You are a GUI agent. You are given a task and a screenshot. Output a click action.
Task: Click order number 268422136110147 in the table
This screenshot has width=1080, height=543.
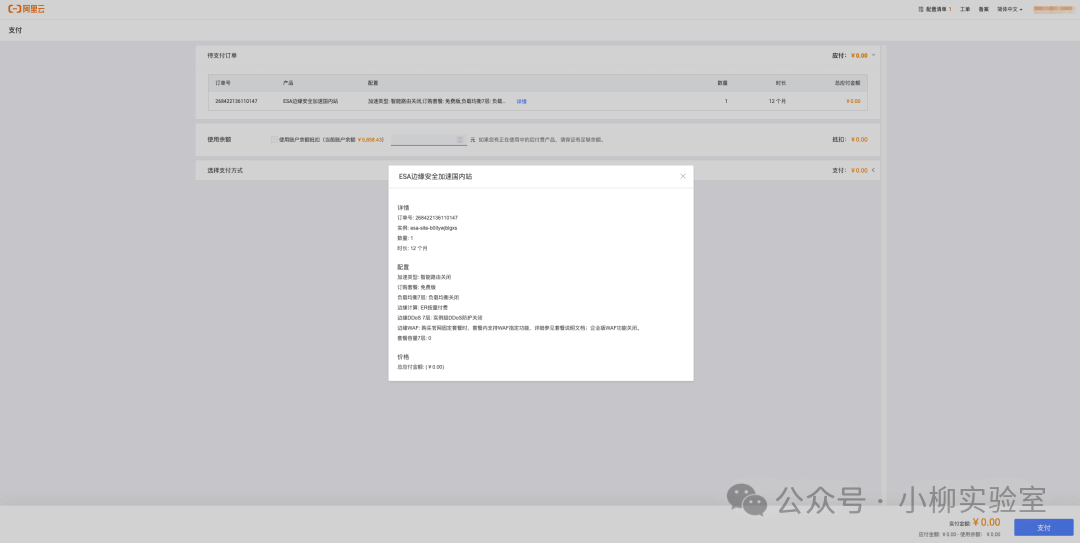pyautogui.click(x=236, y=101)
